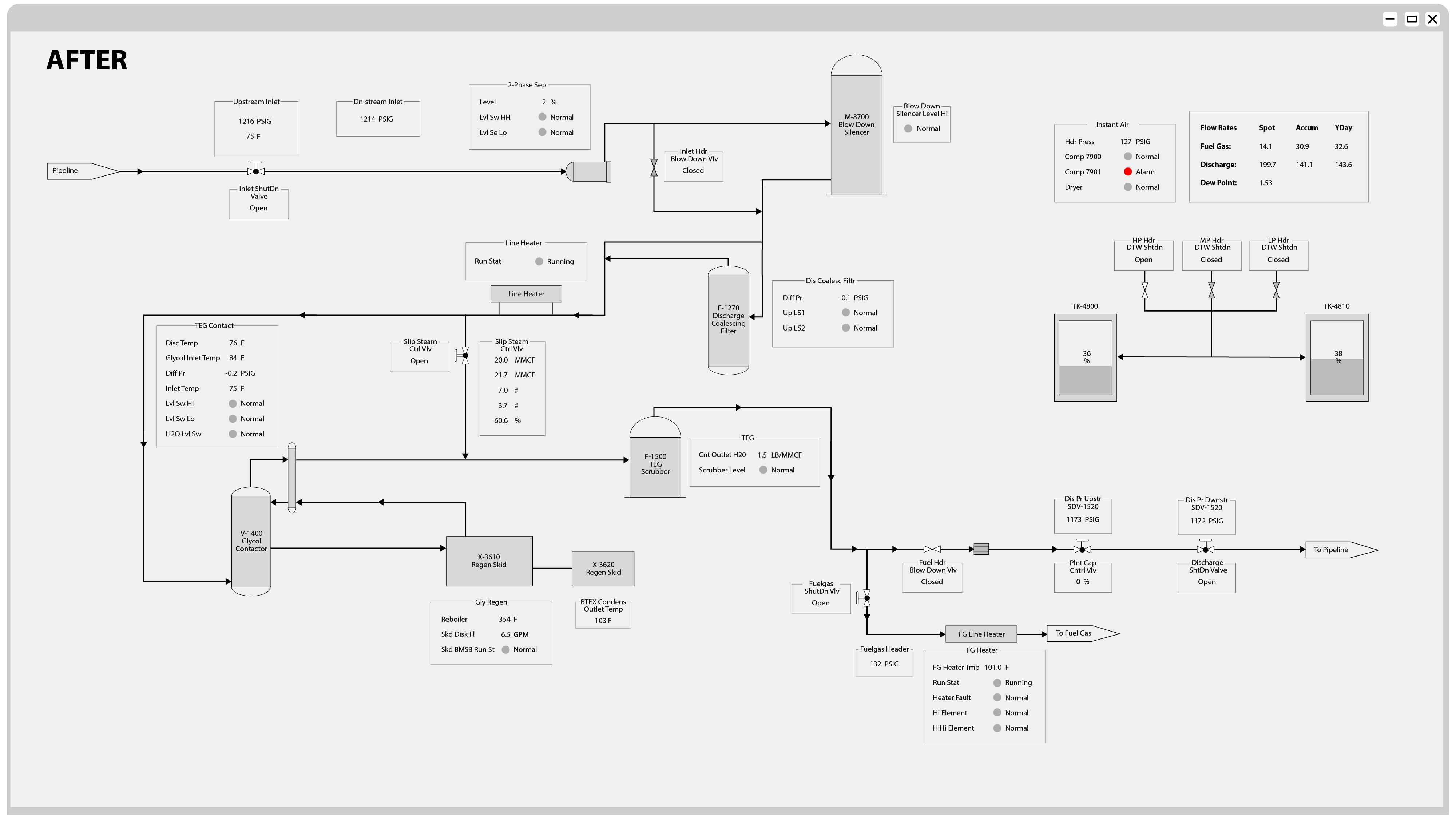Maximize the window with the square button
Screen dimensions: 1456x819
pos(1411,19)
